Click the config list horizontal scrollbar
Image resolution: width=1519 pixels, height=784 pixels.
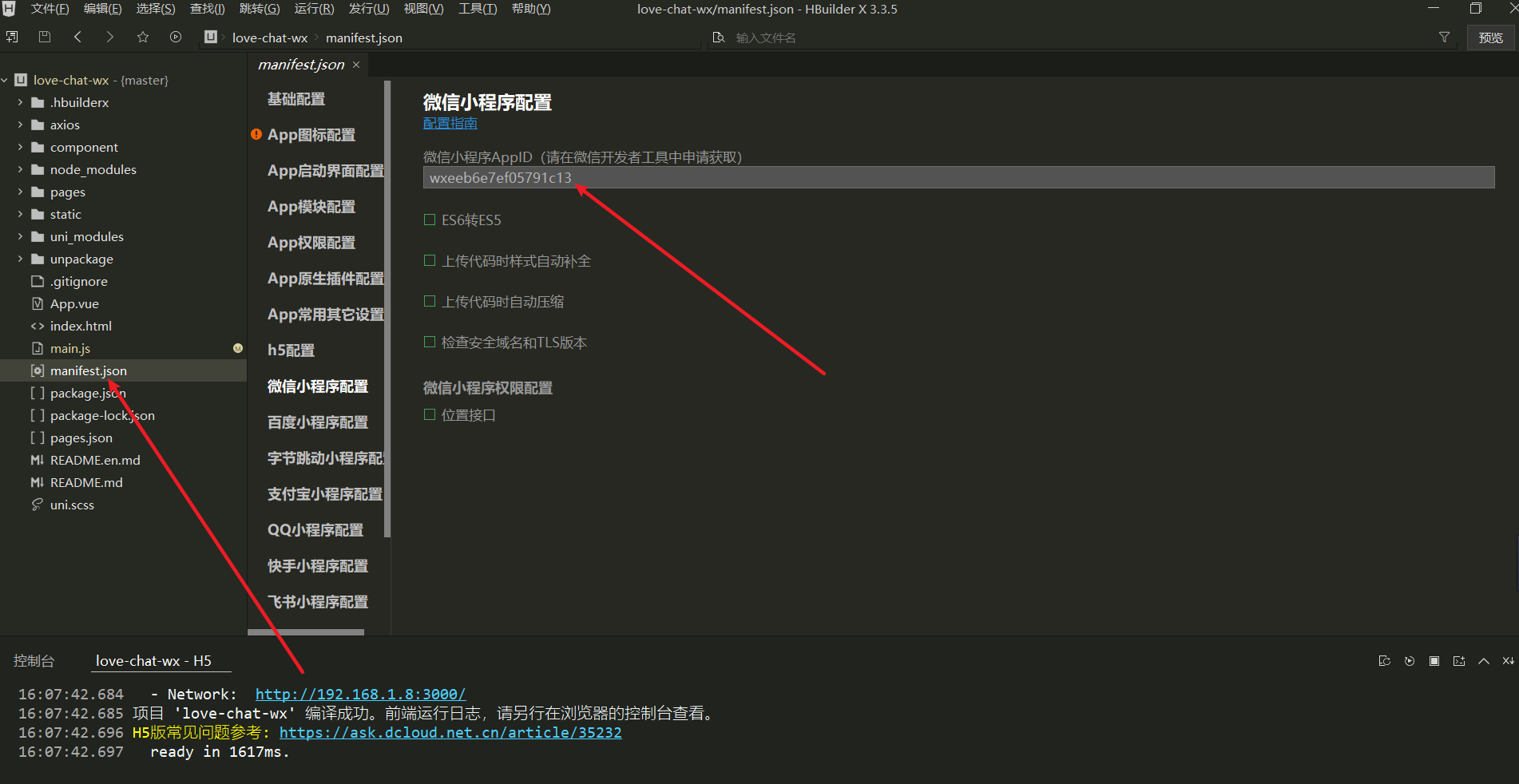(306, 632)
